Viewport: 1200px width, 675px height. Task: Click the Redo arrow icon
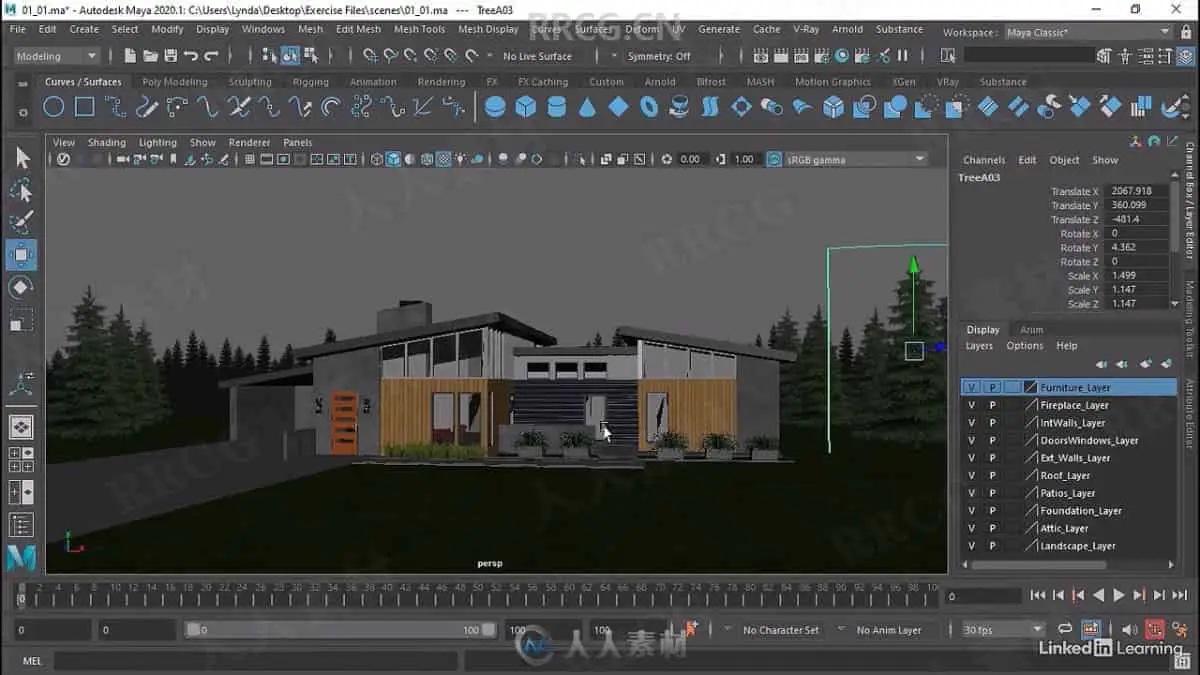211,56
